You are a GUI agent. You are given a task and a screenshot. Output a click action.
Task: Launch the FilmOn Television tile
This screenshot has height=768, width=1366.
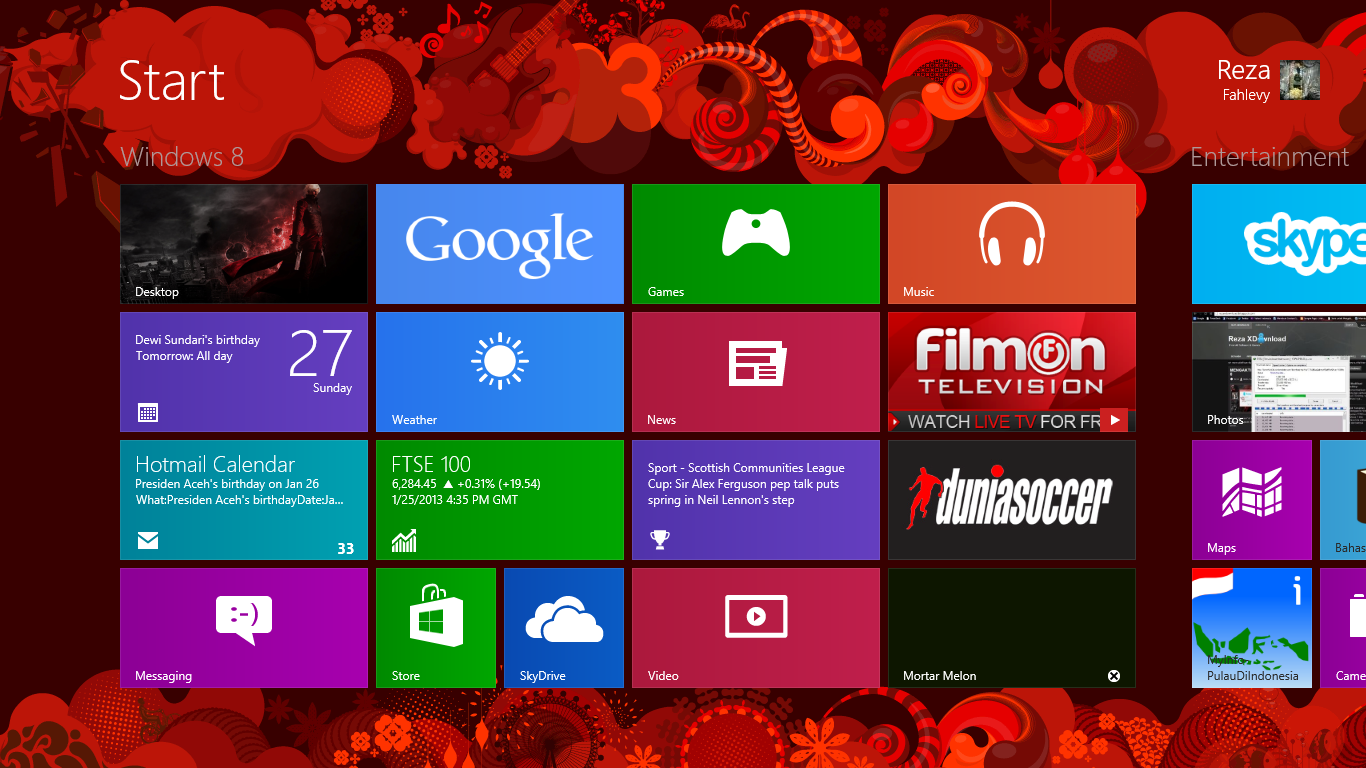[x=1012, y=372]
